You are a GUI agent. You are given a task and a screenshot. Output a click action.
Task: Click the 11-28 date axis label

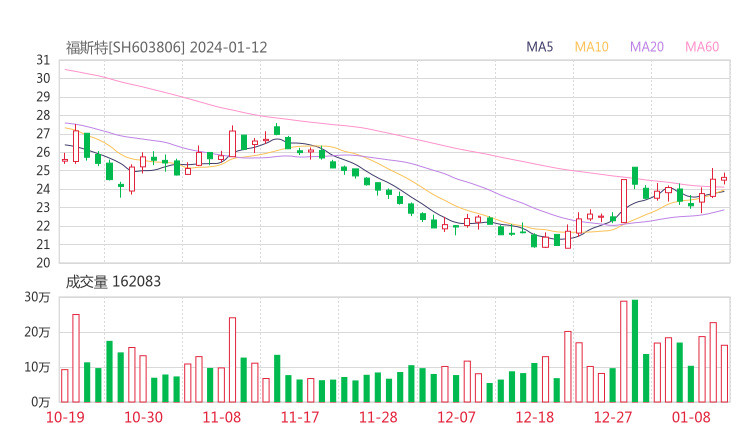pyautogui.click(x=378, y=417)
